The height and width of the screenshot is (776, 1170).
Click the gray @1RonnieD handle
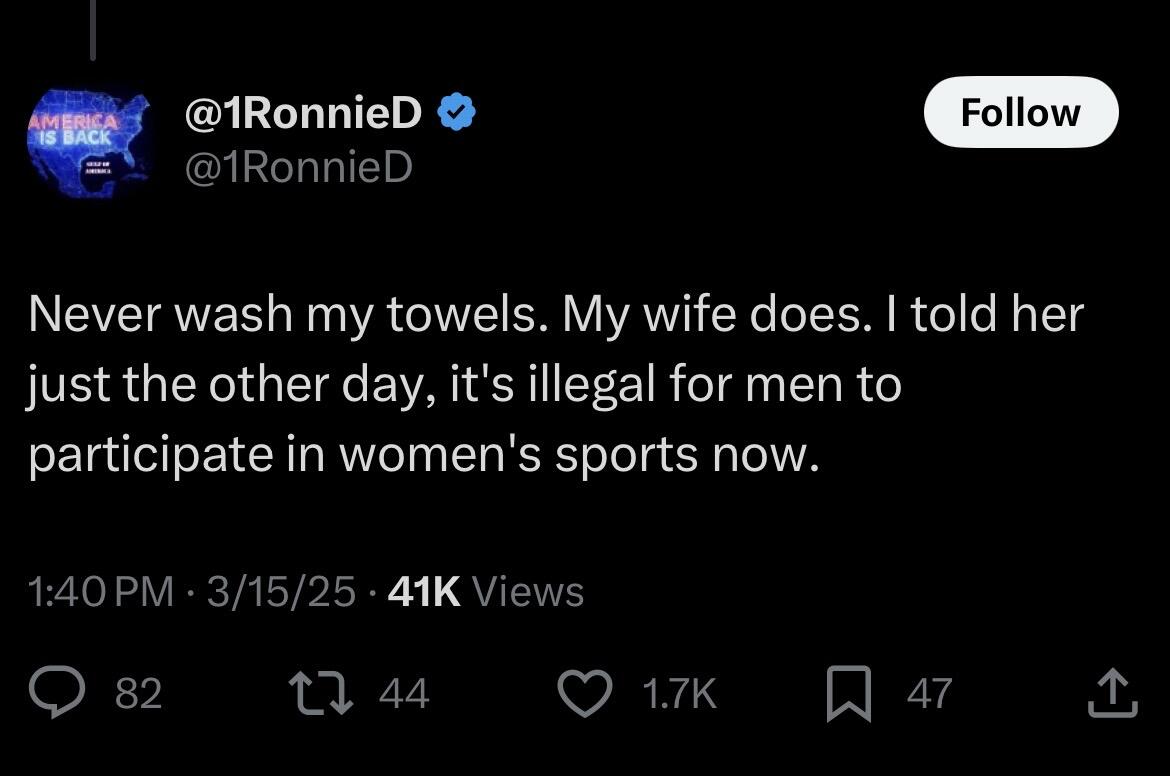(298, 166)
